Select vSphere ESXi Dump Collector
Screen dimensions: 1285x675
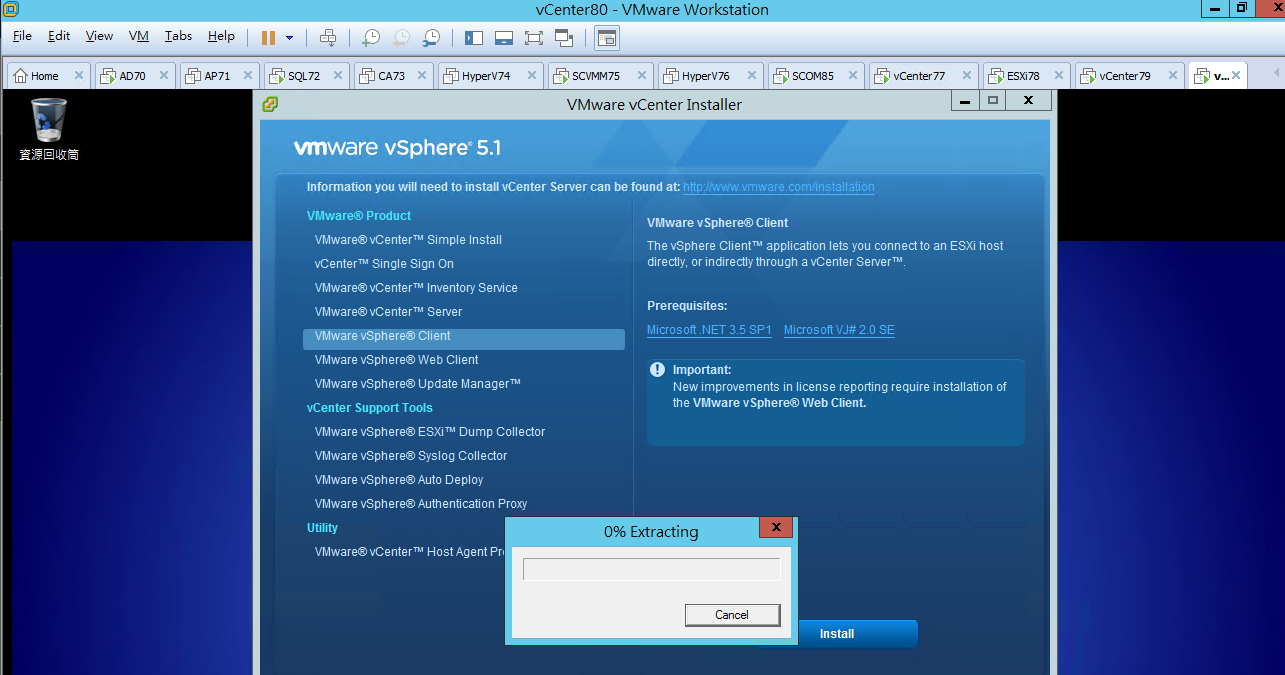pos(430,432)
